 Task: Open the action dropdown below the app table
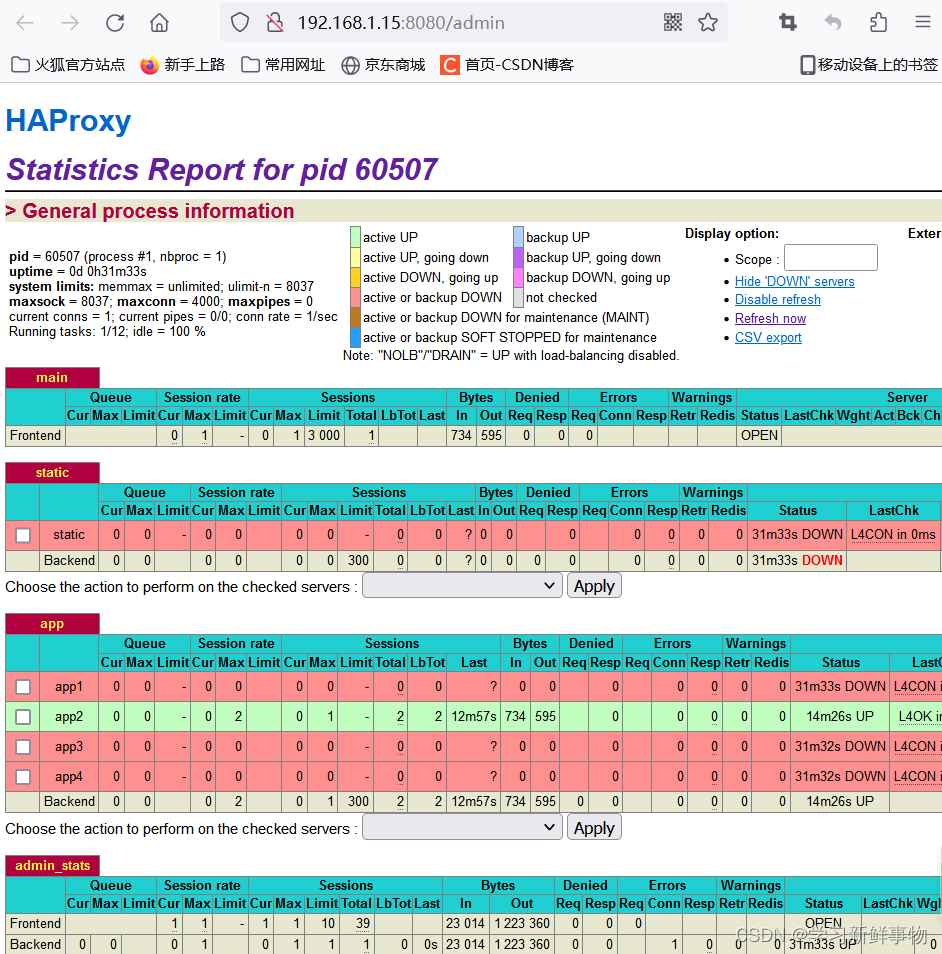[462, 827]
